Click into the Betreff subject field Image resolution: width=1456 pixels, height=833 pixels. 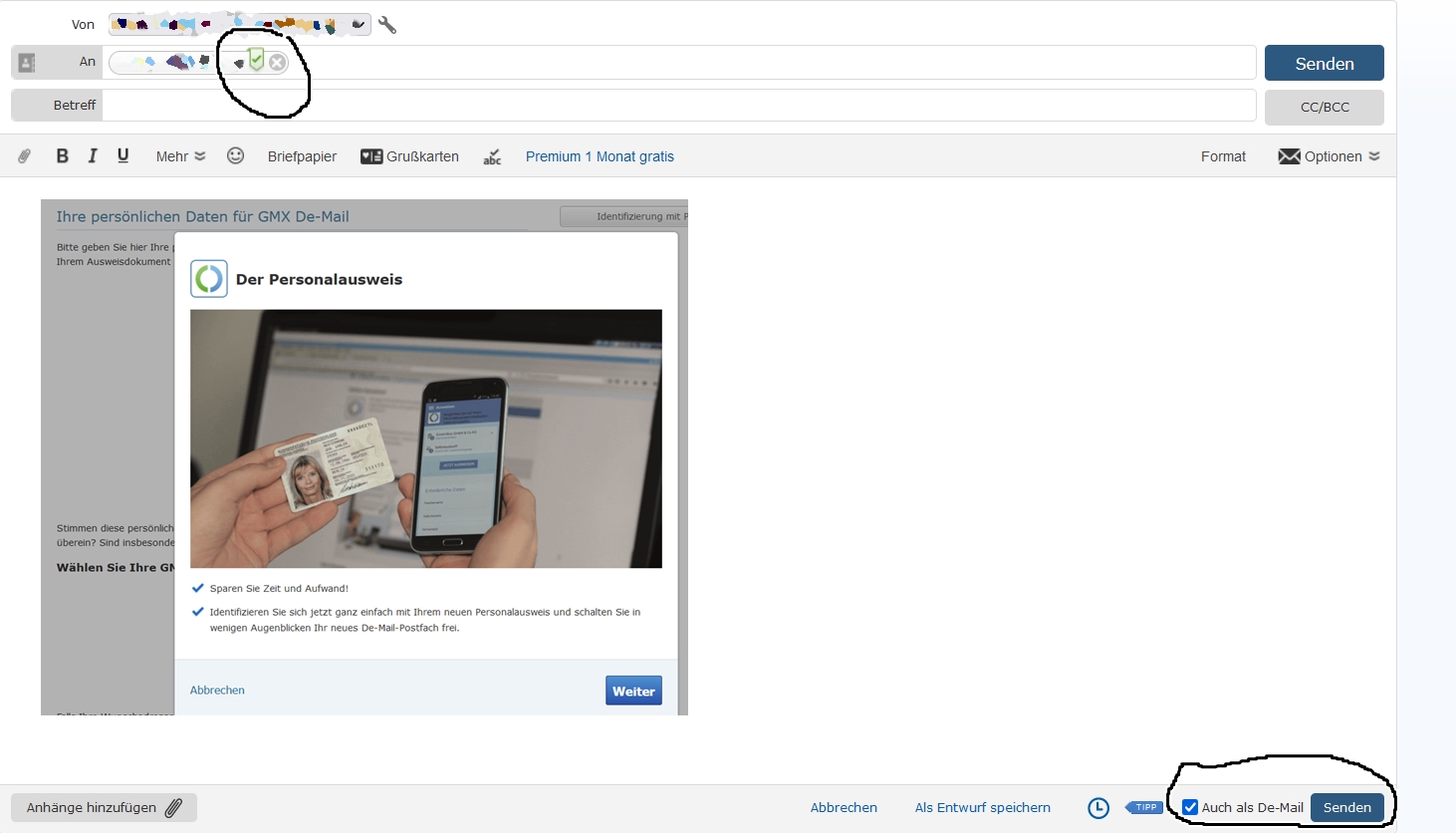678,105
